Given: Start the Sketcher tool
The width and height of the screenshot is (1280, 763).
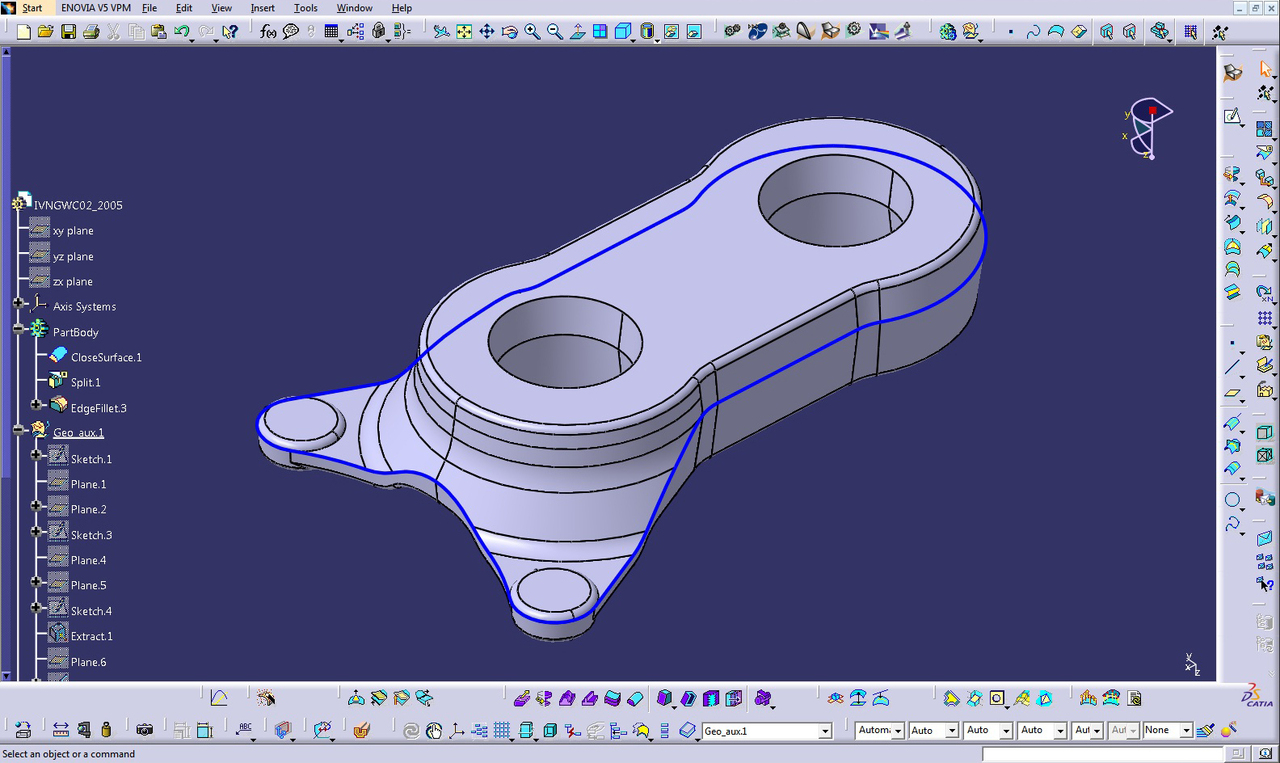Looking at the screenshot, I should click(x=1233, y=117).
